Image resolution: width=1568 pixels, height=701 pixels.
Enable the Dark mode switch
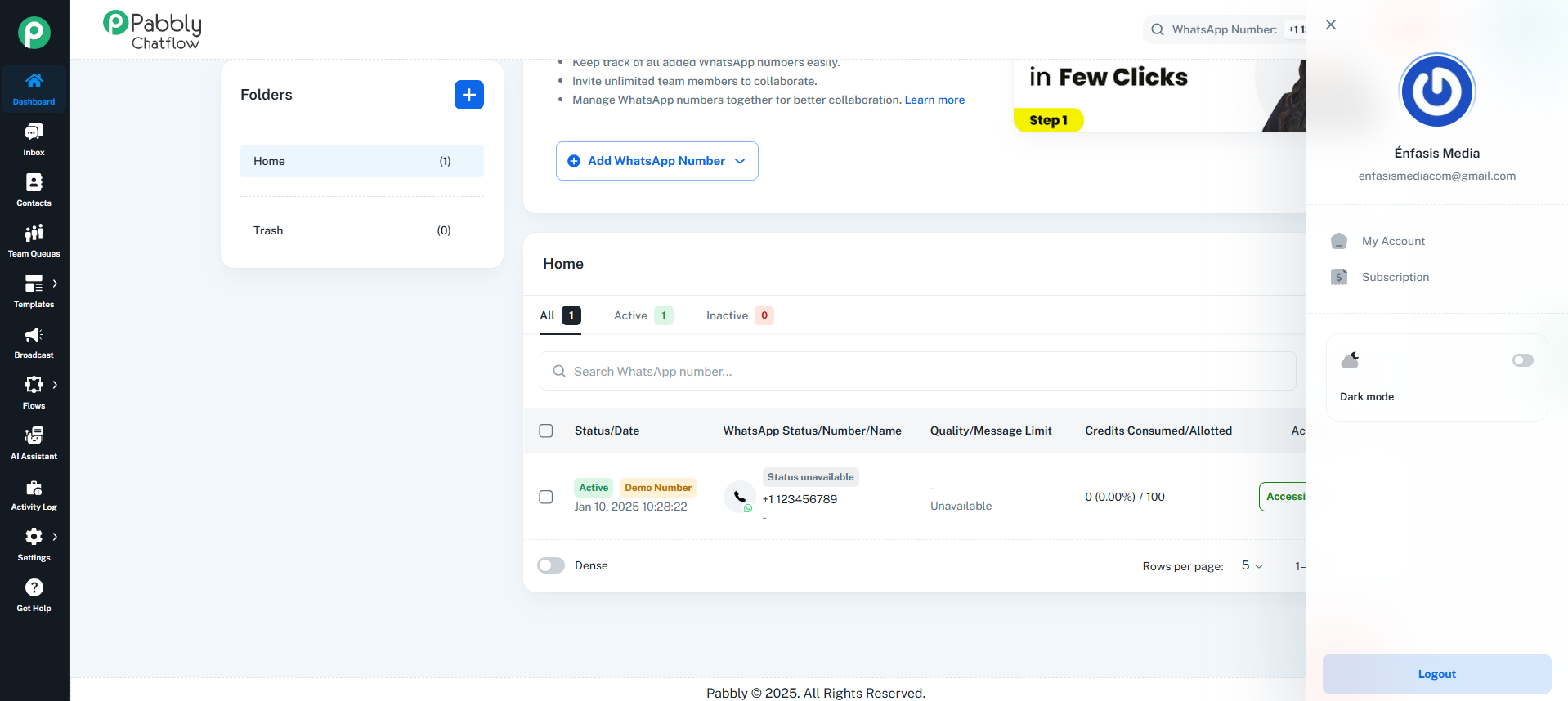click(1522, 360)
